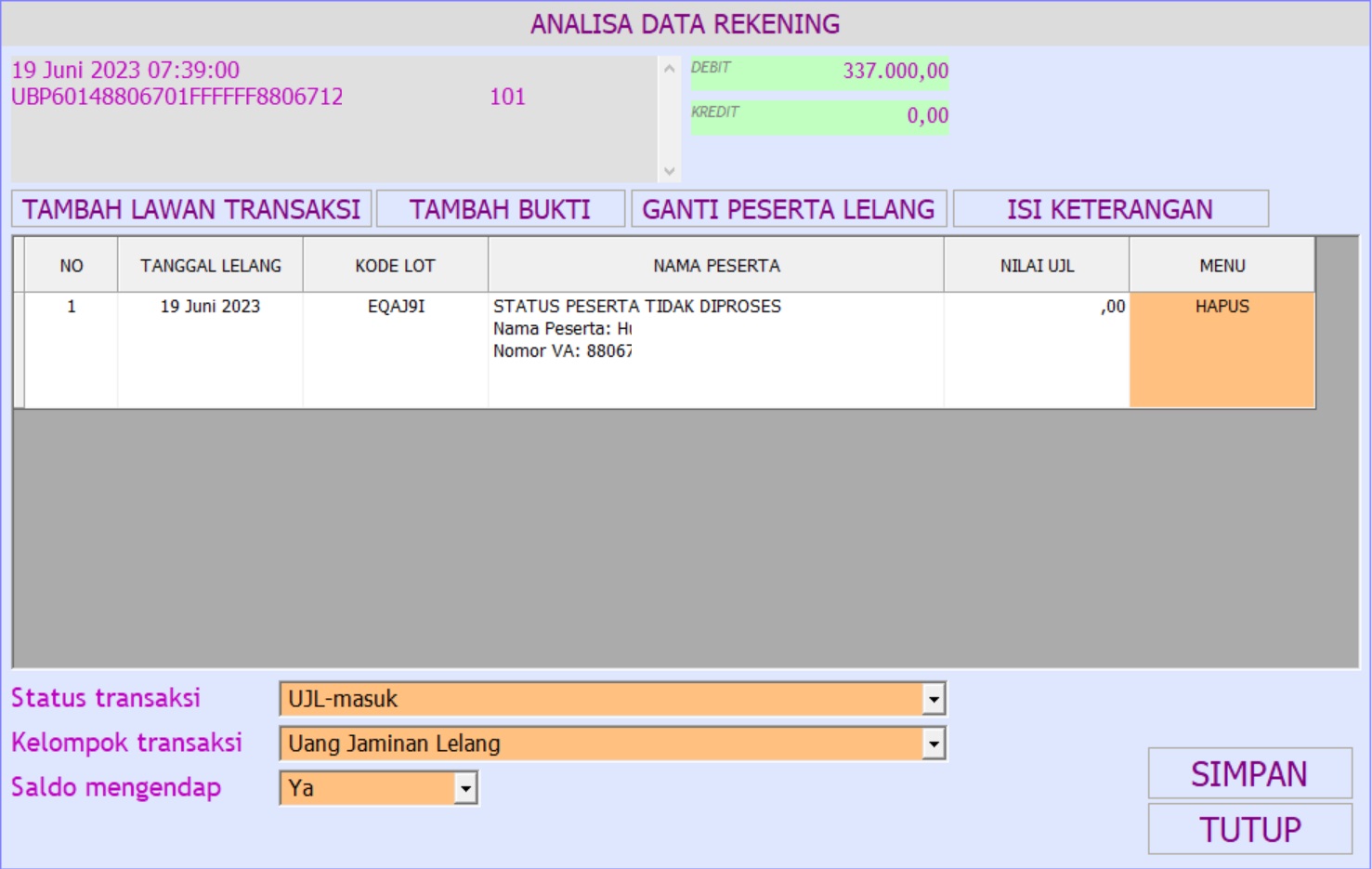Click the DEBIT amount field
The width and height of the screenshot is (1372, 869).
point(819,72)
